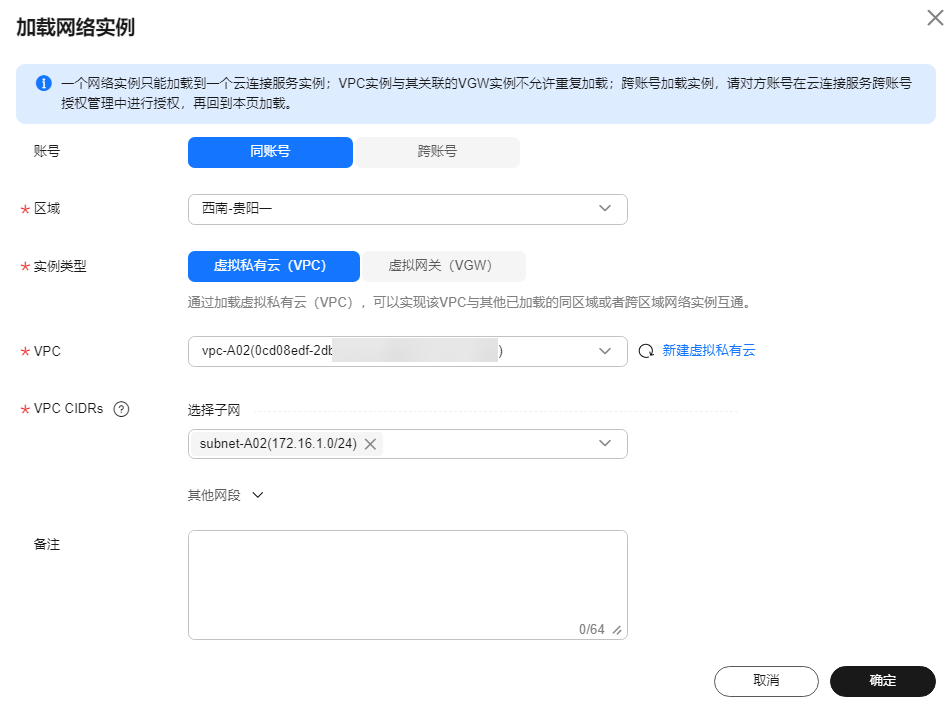Confirm with the 确定 button

882,681
